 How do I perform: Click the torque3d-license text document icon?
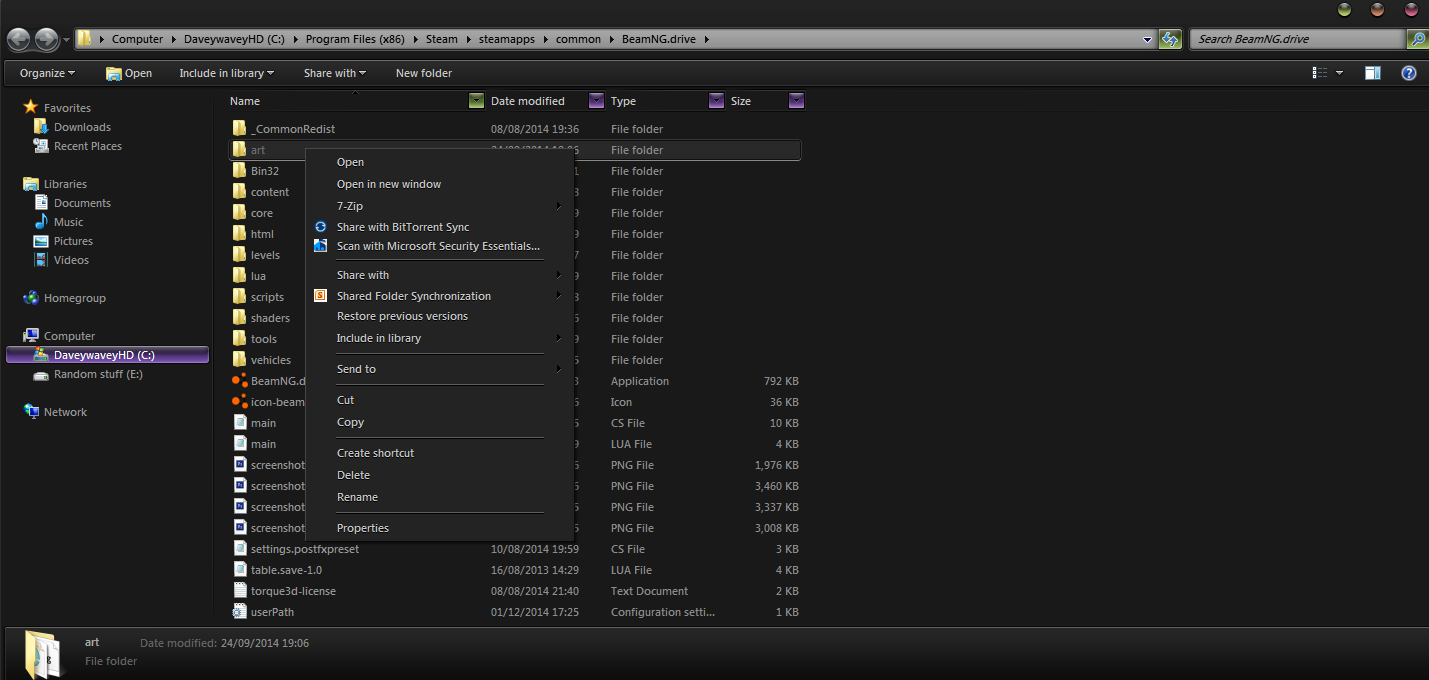click(240, 591)
